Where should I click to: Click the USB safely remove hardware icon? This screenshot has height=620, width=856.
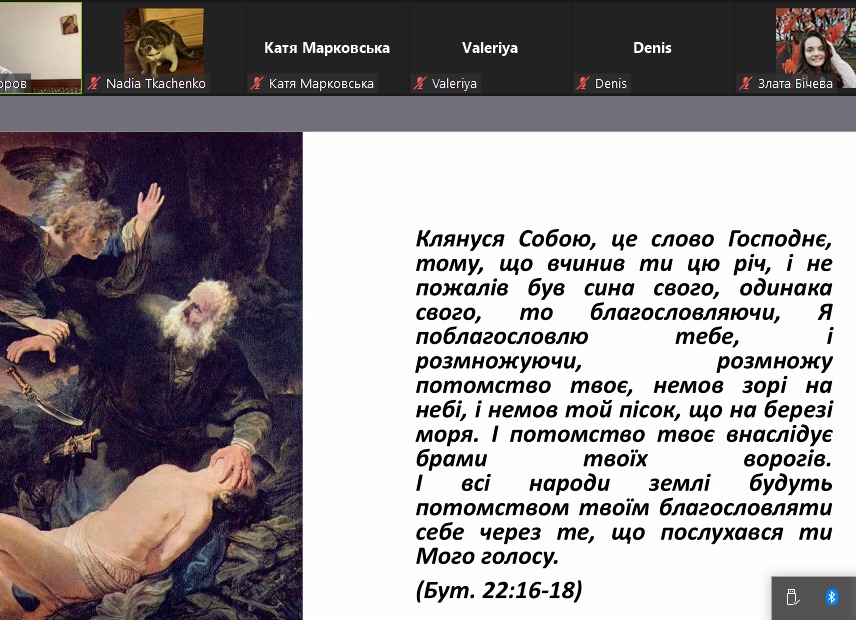pos(793,597)
